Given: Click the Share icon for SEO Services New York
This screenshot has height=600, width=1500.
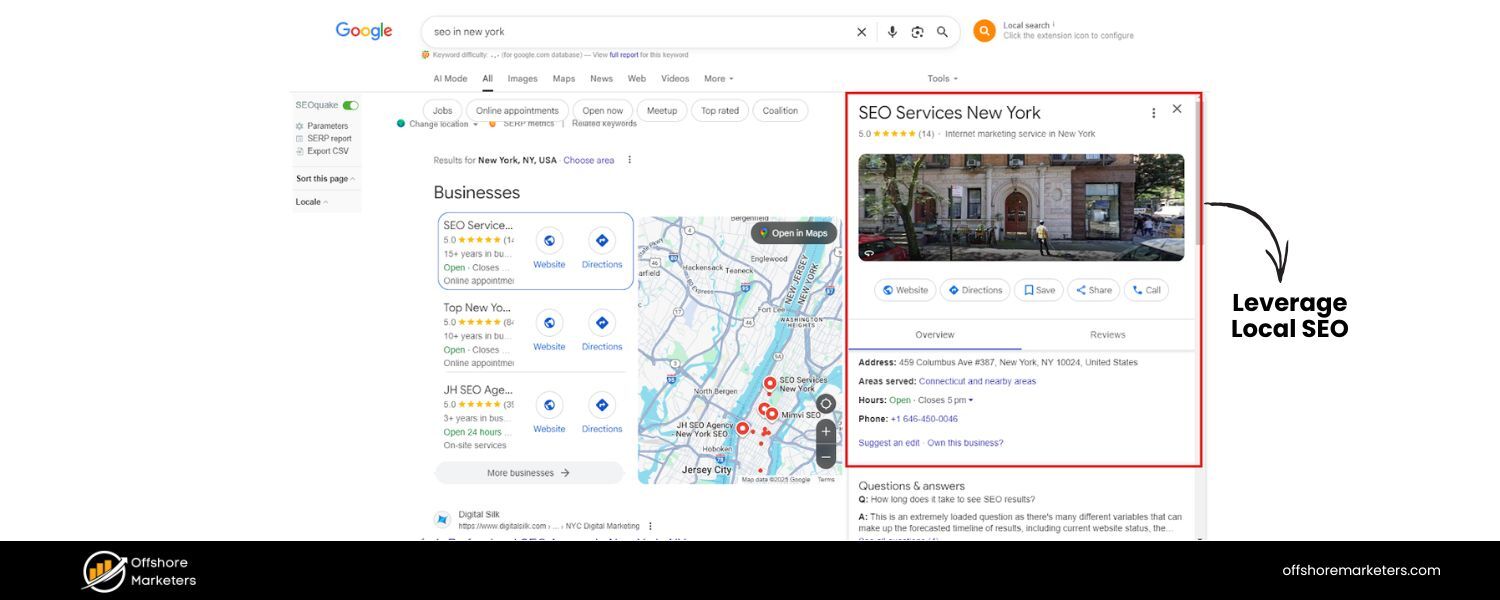Looking at the screenshot, I should point(1092,290).
